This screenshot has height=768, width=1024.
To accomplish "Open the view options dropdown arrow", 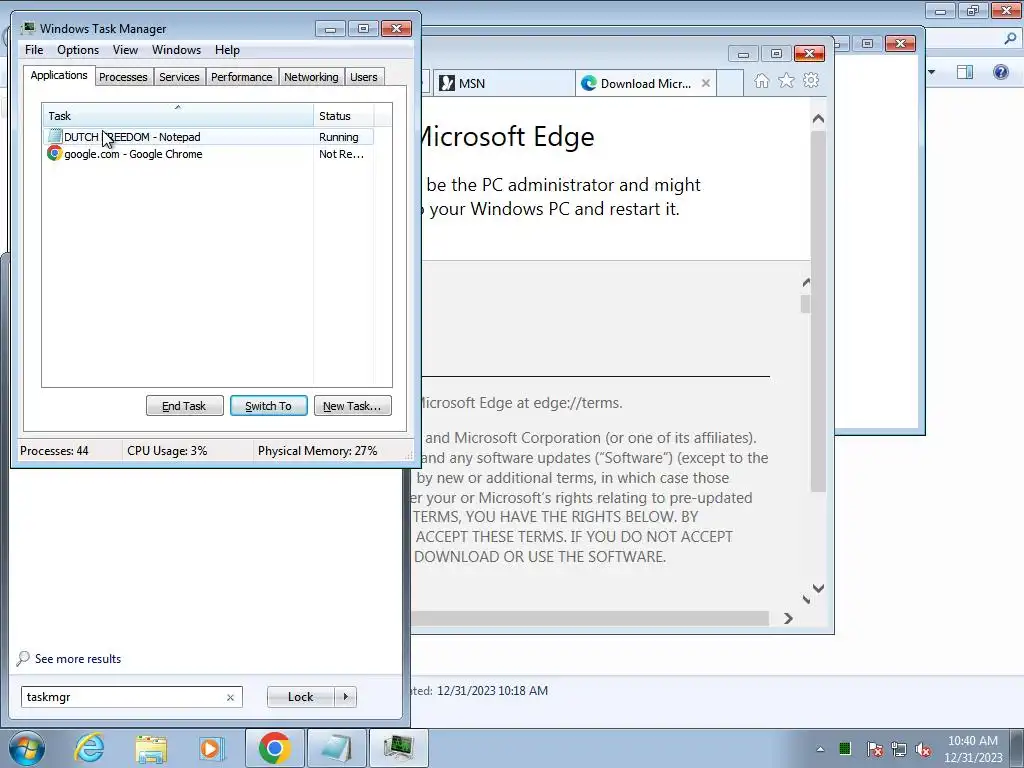I will tap(932, 72).
